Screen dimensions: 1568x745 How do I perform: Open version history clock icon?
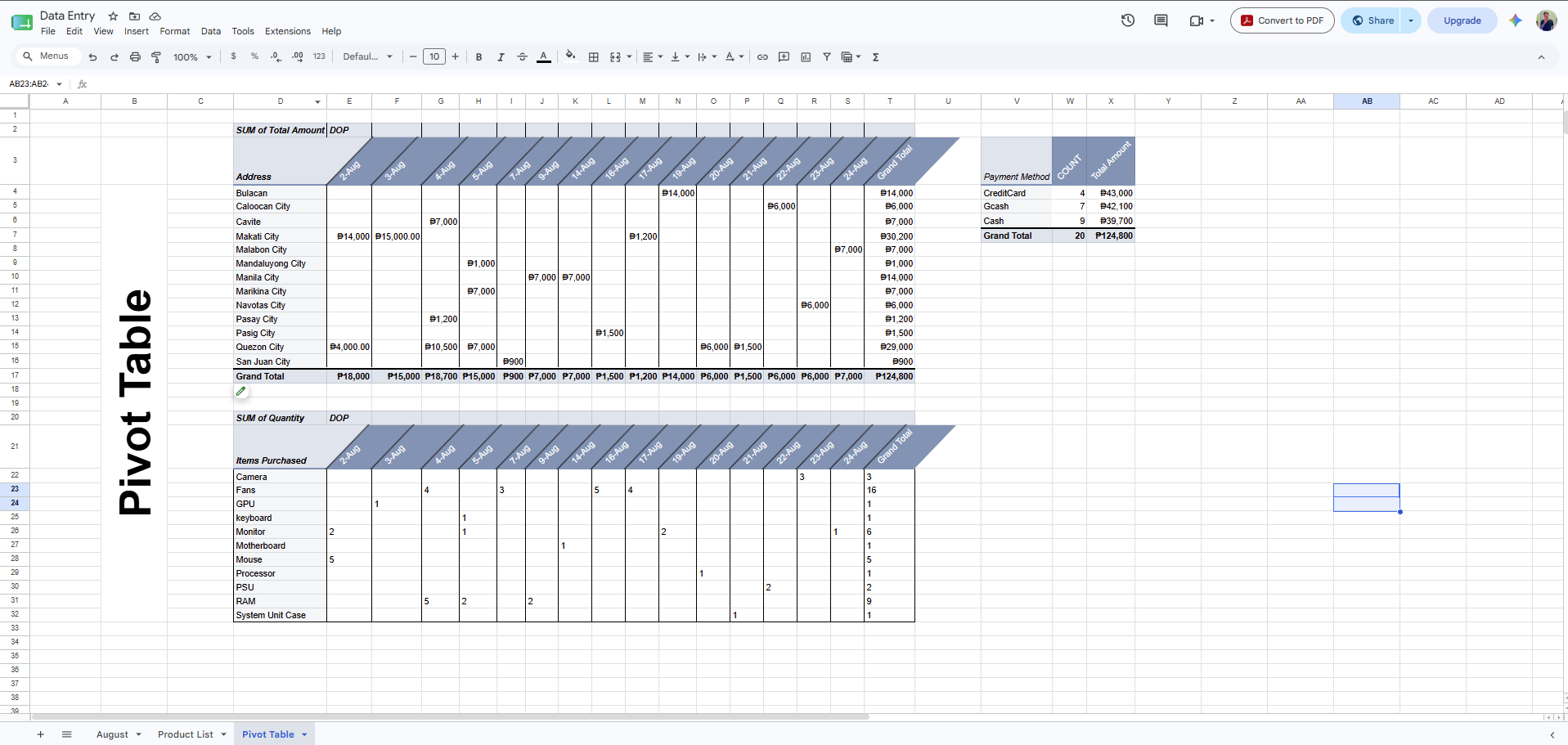(1128, 20)
